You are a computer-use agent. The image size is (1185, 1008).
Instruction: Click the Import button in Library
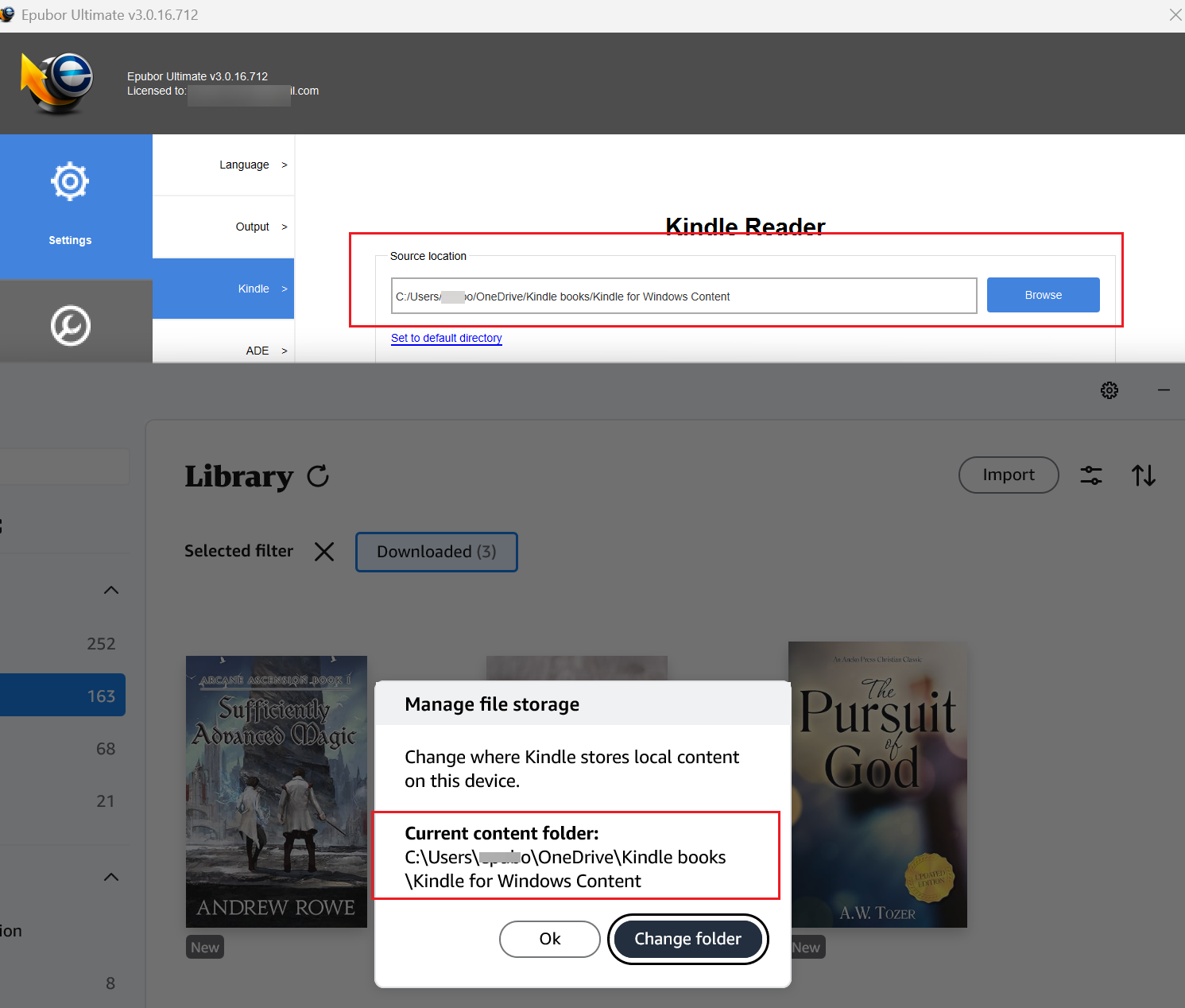[x=1009, y=475]
